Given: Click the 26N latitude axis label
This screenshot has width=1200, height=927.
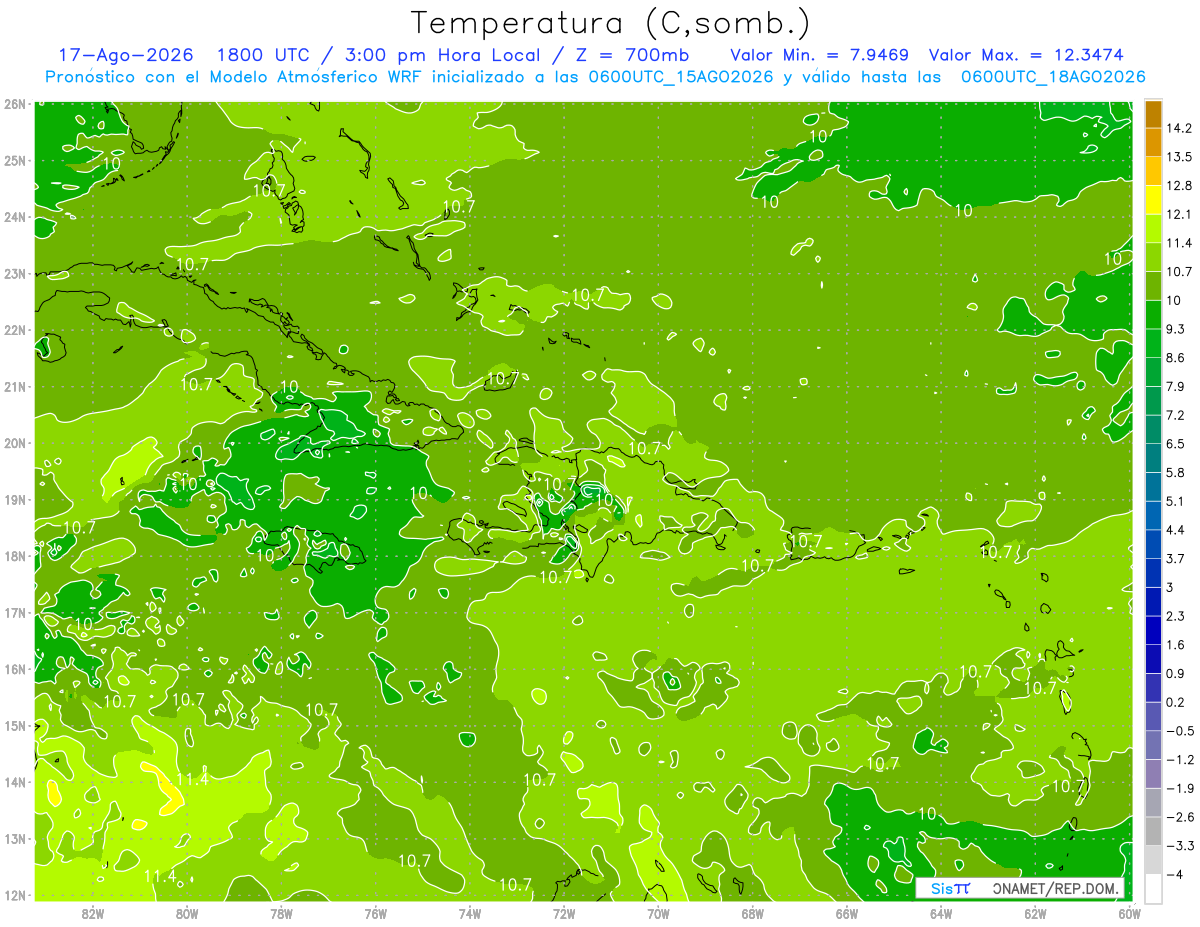Looking at the screenshot, I should pyautogui.click(x=15, y=103).
